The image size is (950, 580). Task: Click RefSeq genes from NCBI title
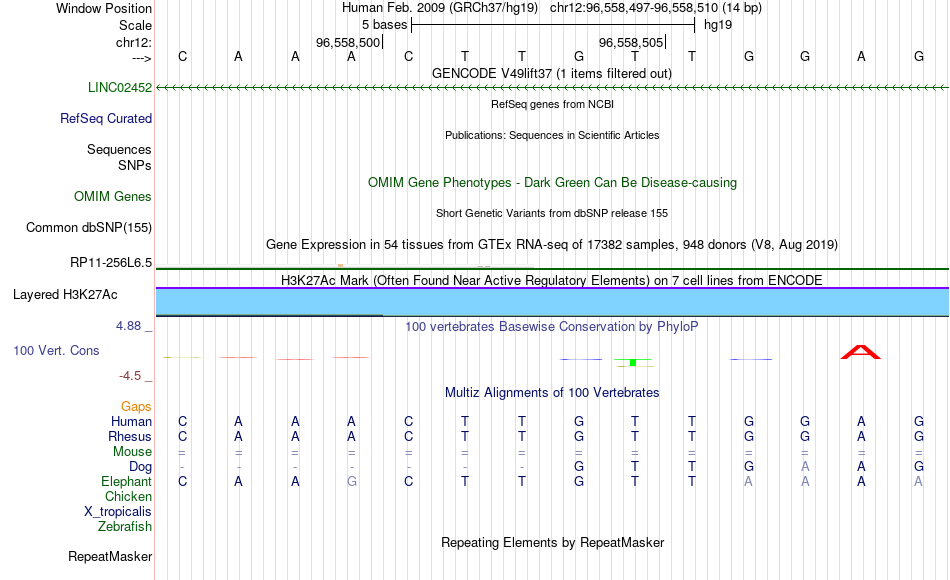tap(553, 104)
